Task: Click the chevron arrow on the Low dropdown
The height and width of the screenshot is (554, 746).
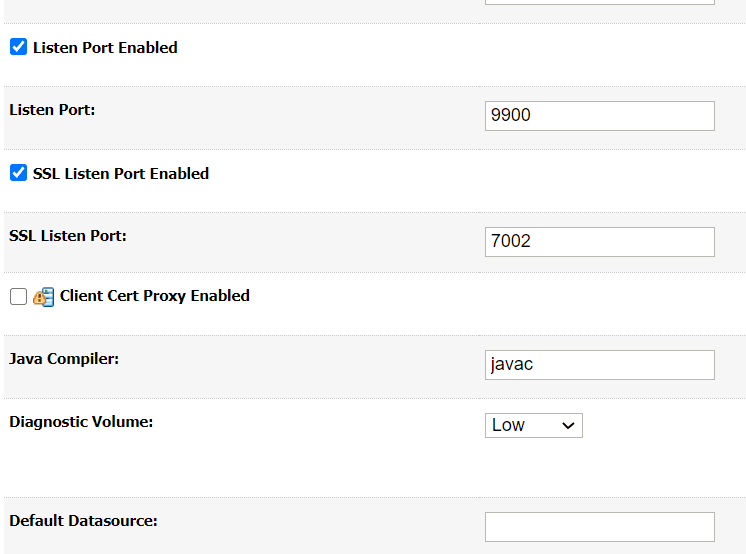Action: pyautogui.click(x=568, y=425)
